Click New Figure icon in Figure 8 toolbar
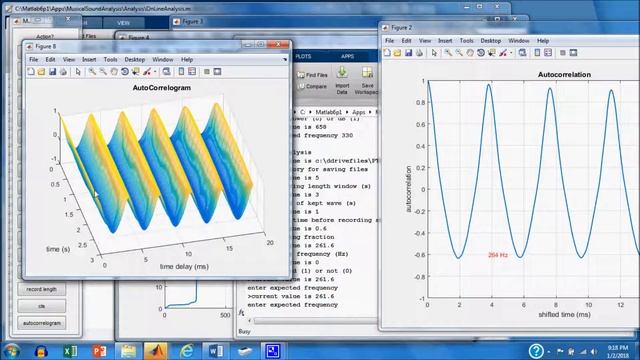Image resolution: width=640 pixels, height=360 pixels. click(31, 72)
